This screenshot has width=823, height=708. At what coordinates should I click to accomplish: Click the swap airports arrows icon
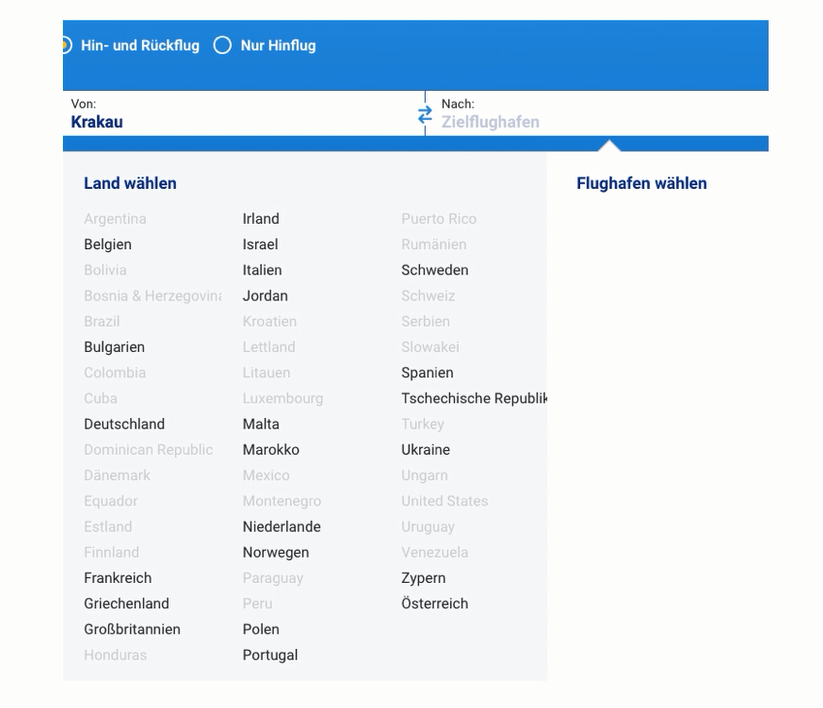pos(425,115)
